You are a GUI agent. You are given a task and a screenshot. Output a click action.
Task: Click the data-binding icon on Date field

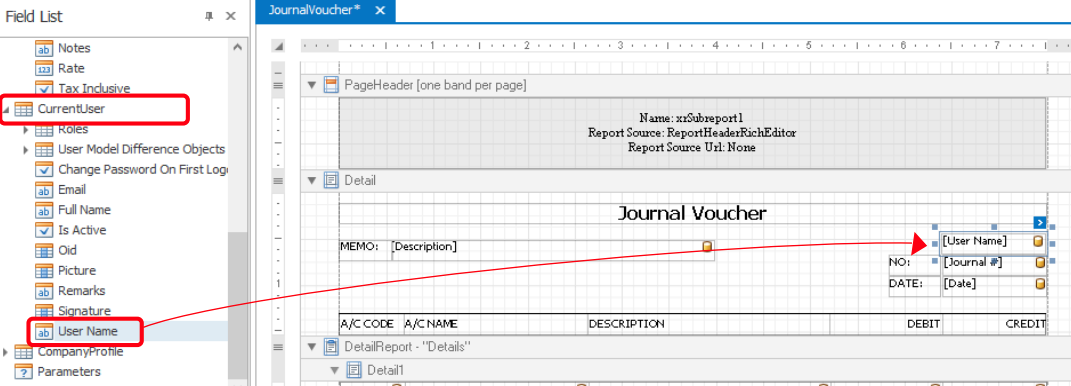[1040, 284]
